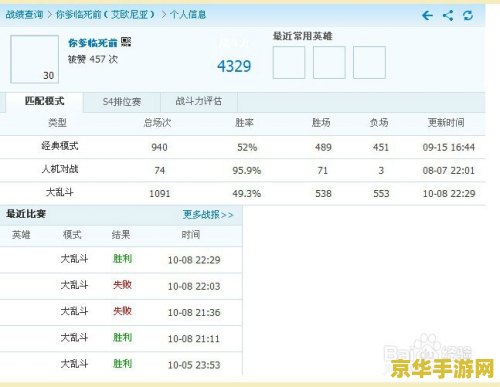Screen dimensions: 500x387
Task: Click recent match time 10-08 21:36
Action: tap(194, 313)
